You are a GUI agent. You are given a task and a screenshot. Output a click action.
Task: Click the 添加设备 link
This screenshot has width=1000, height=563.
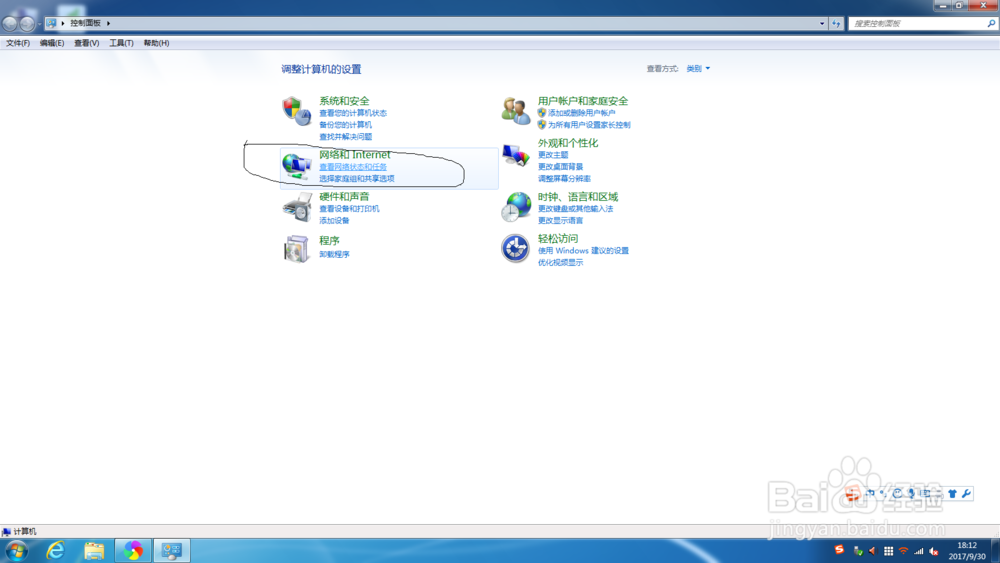334,221
